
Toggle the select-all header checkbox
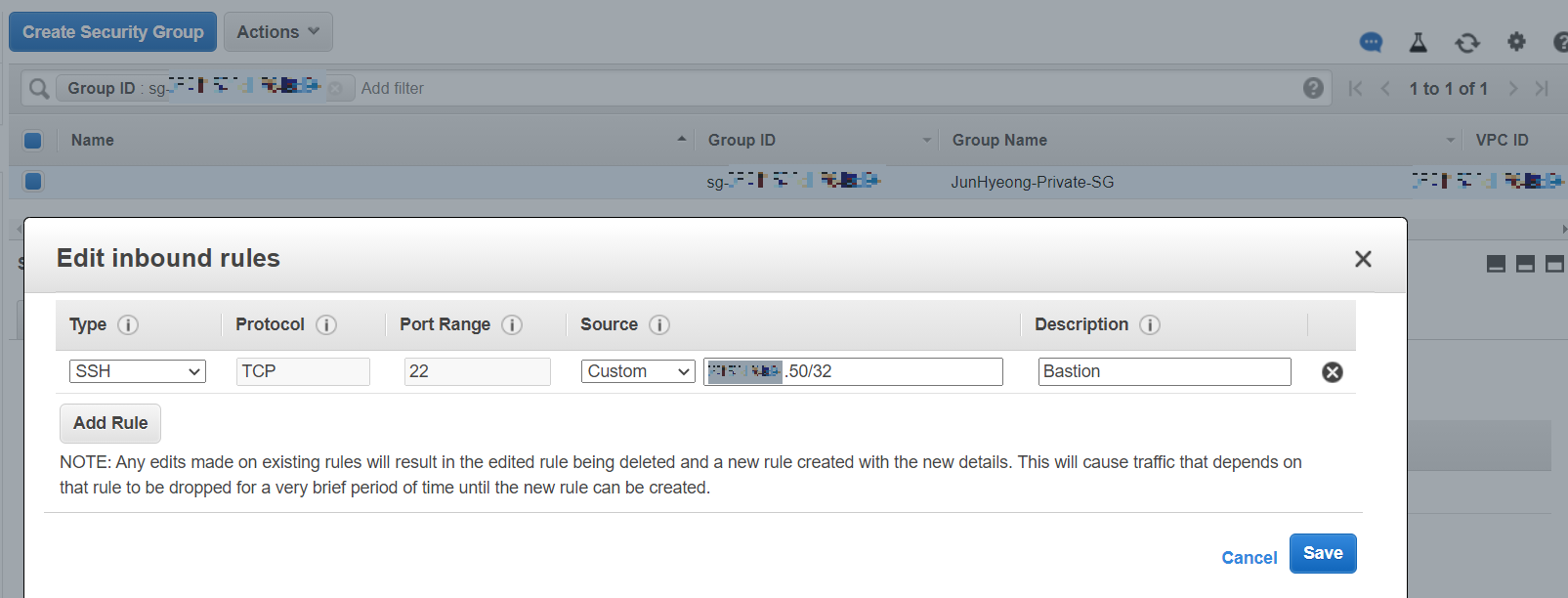coord(32,140)
